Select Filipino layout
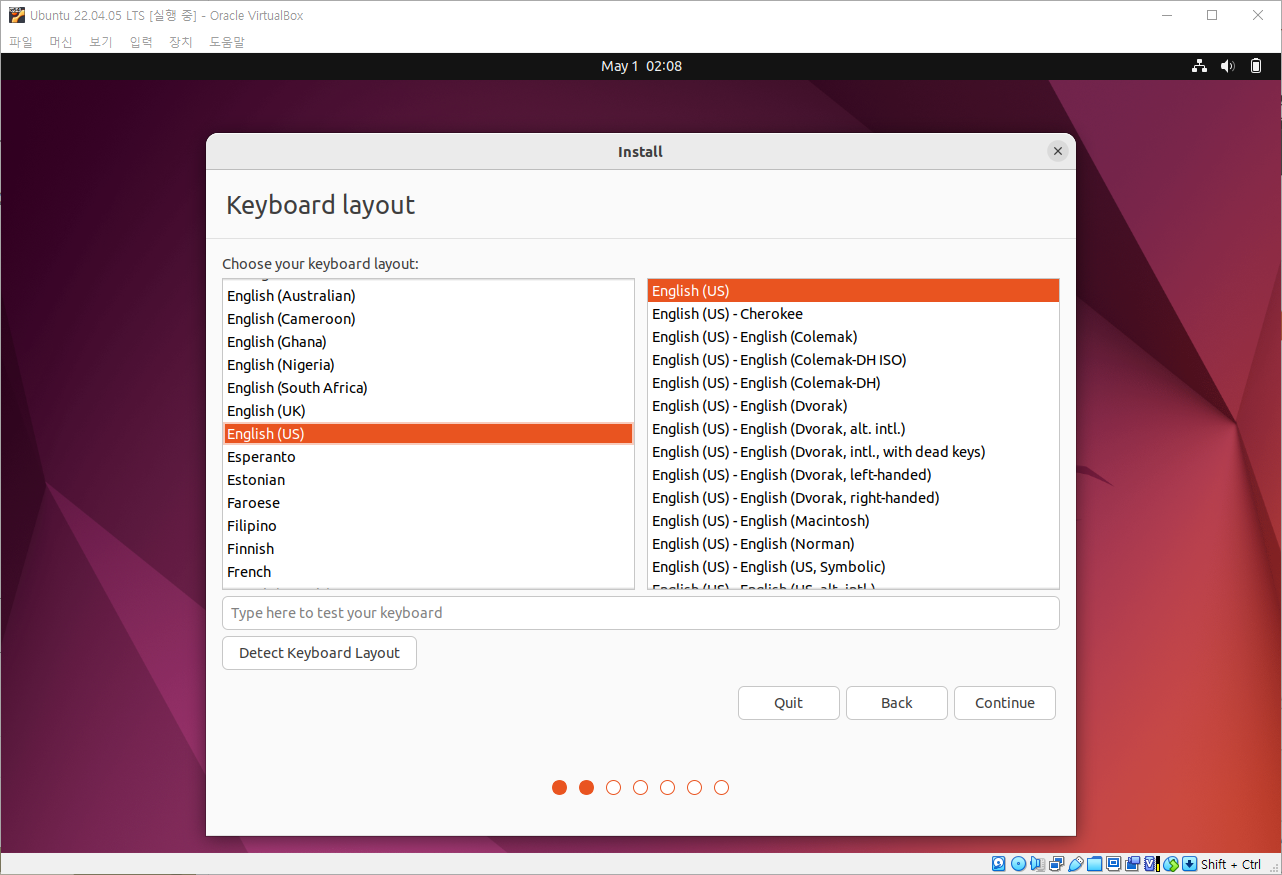1282x875 pixels. click(x=428, y=526)
